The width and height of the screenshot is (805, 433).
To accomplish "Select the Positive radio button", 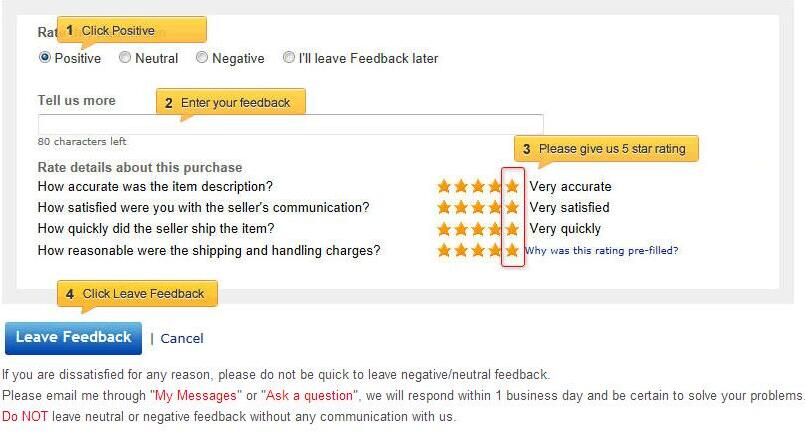I will click(45, 58).
